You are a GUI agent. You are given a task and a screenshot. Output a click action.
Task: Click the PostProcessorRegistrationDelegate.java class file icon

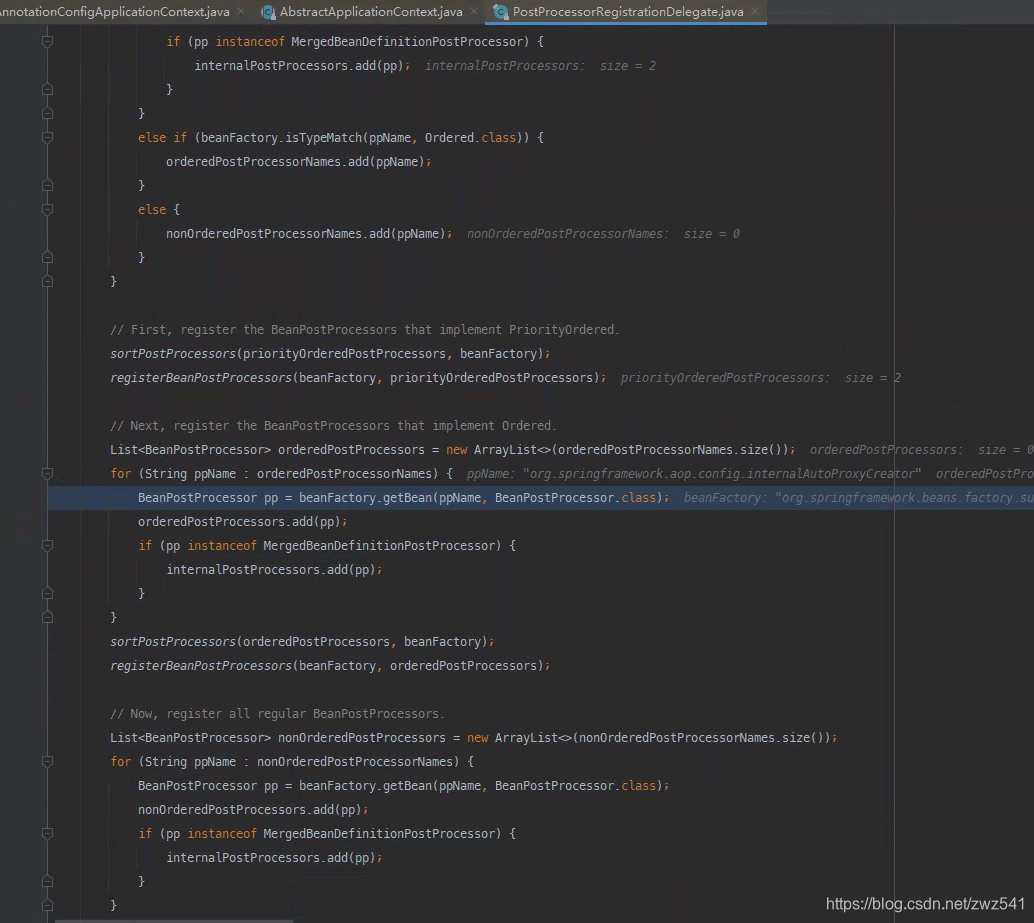[501, 12]
